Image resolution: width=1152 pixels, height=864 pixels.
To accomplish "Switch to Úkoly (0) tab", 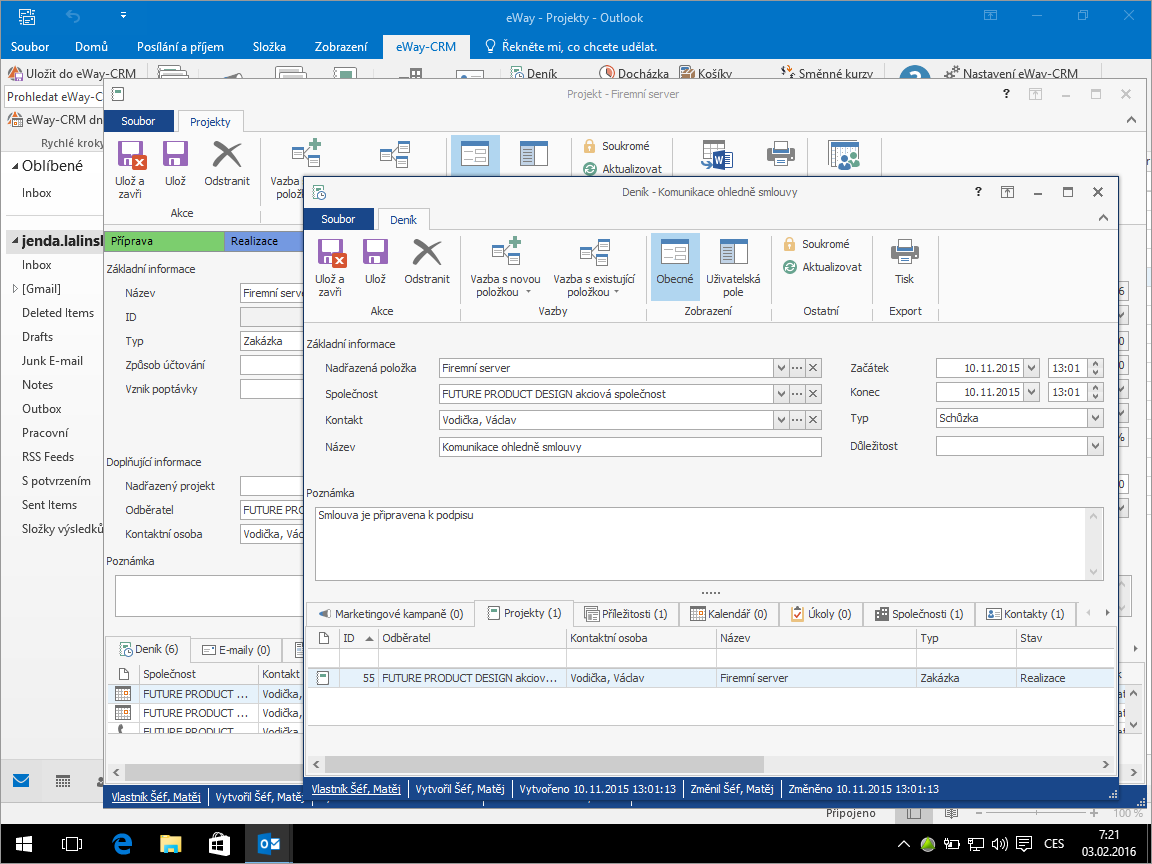I will (821, 613).
